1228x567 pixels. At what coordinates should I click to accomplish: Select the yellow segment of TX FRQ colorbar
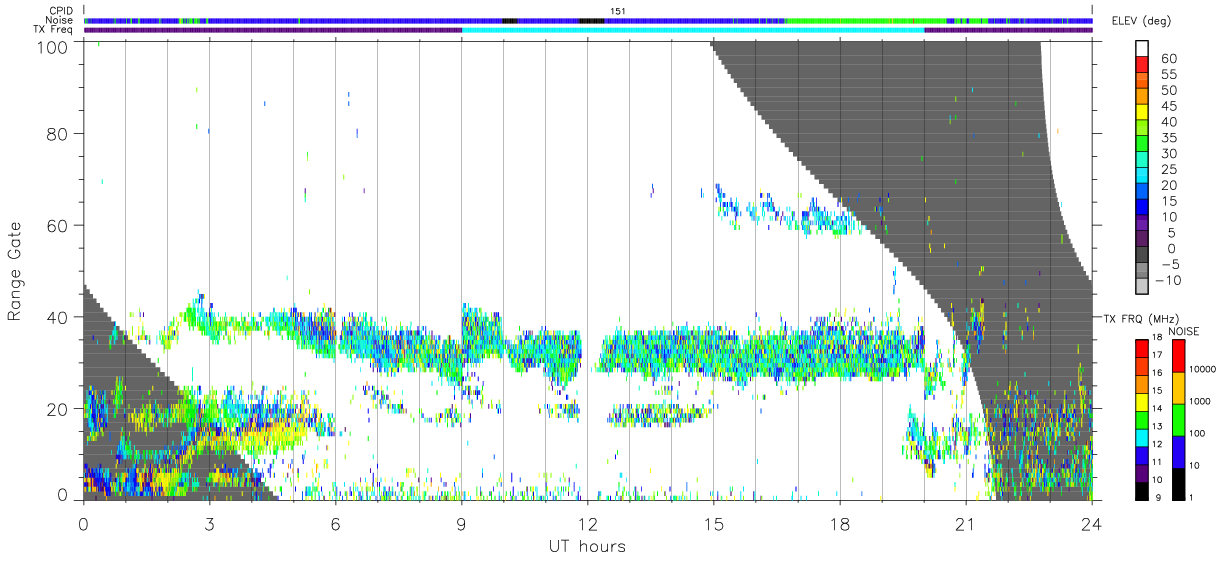[x=1142, y=402]
